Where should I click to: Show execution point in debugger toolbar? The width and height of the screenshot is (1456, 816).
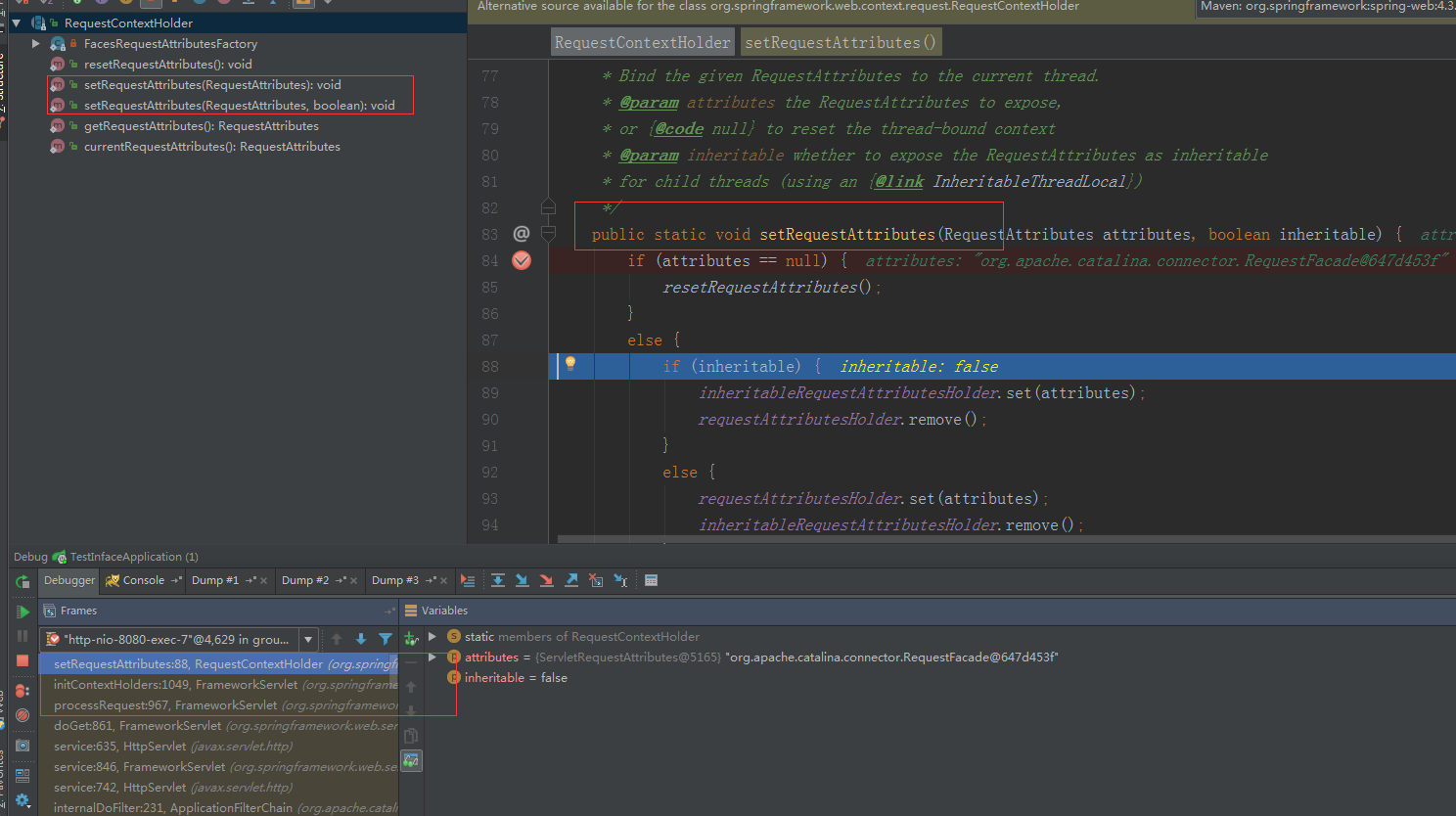(x=468, y=580)
